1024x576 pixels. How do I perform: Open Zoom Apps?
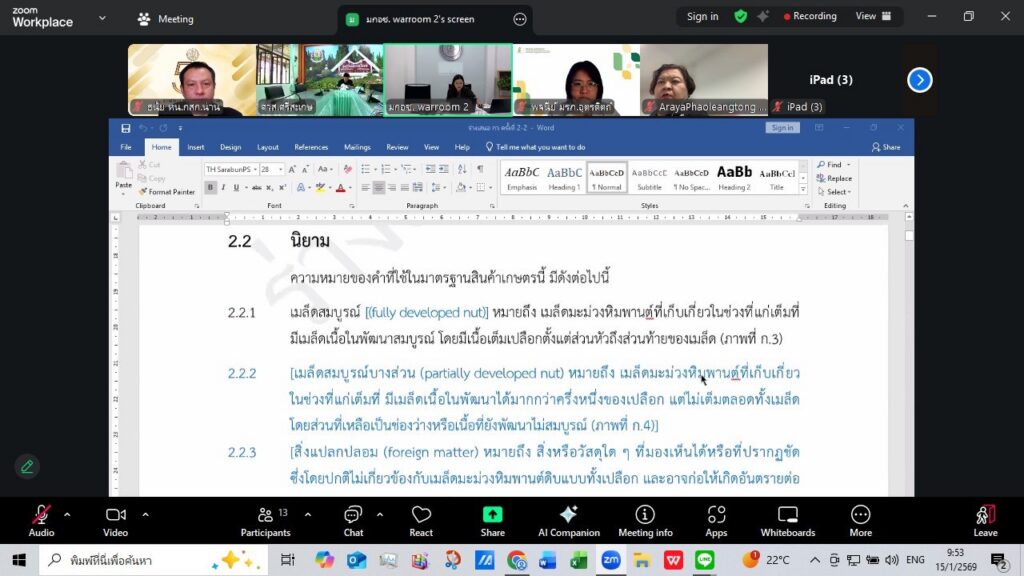click(716, 520)
